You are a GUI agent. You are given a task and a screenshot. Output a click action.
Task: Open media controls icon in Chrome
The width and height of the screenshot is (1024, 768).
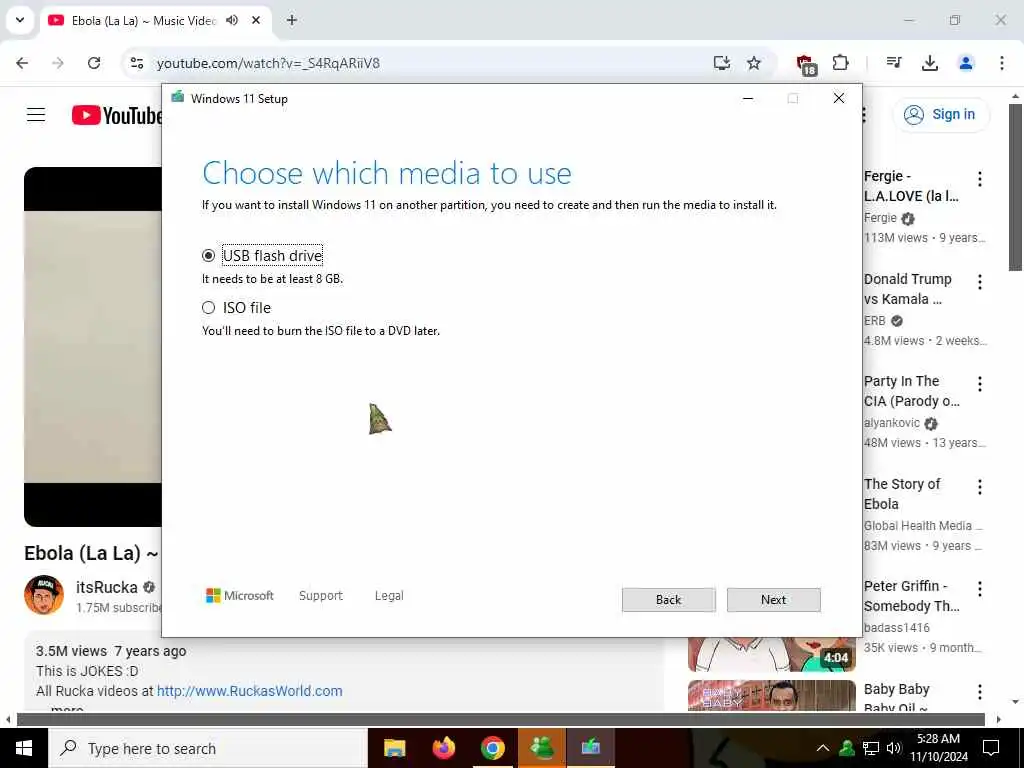(894, 63)
